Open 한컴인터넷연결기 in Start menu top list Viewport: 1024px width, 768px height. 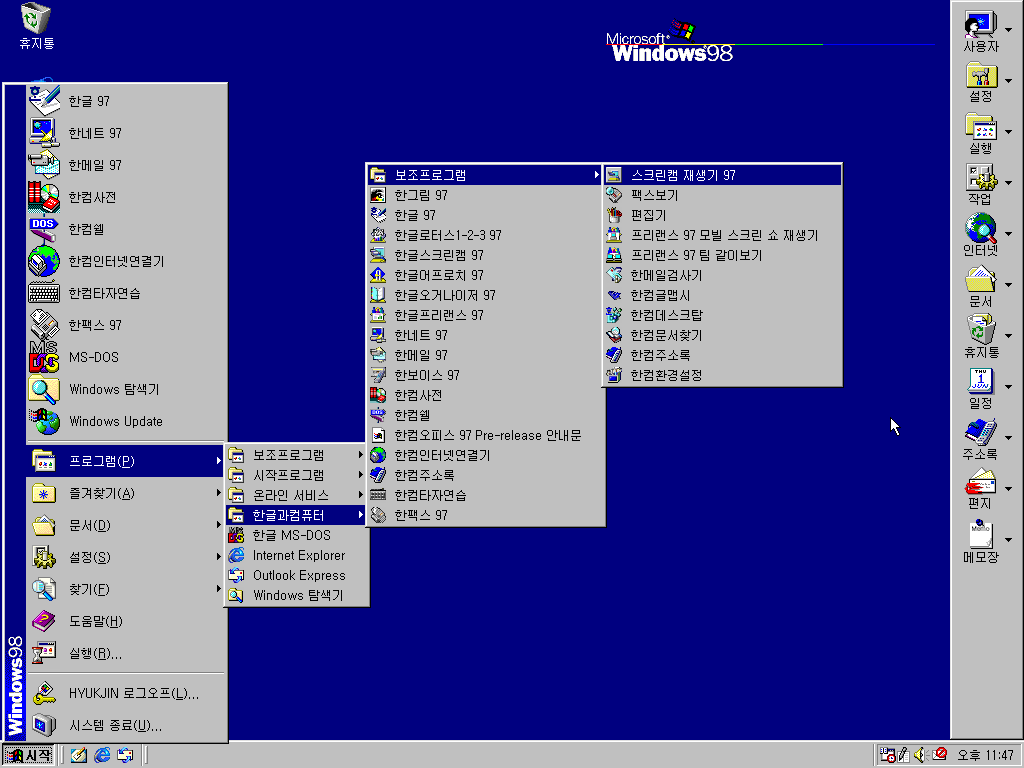[x=127, y=261]
